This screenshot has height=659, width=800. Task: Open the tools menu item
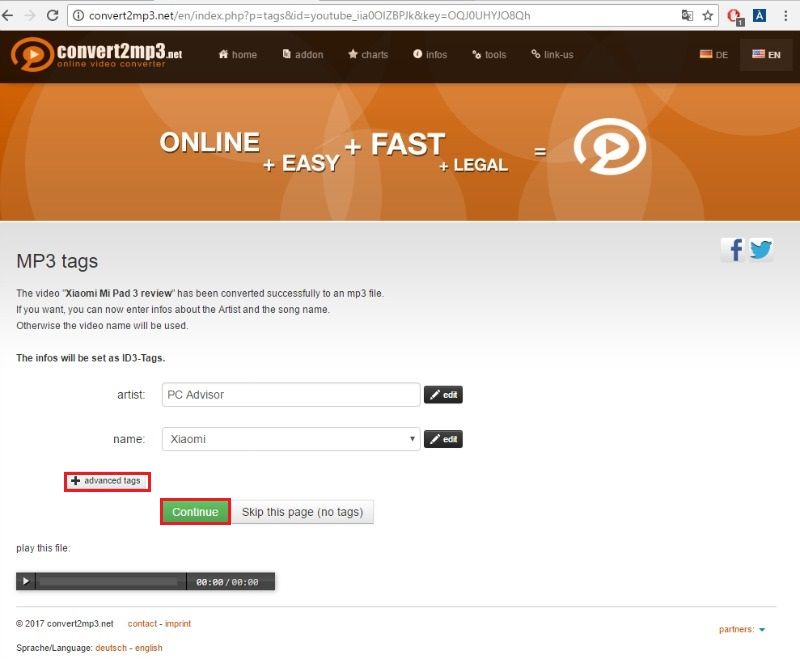click(489, 55)
